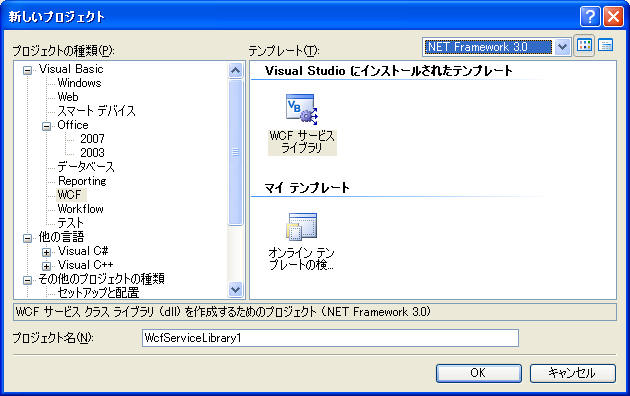Select the テスト project type

tap(70, 223)
